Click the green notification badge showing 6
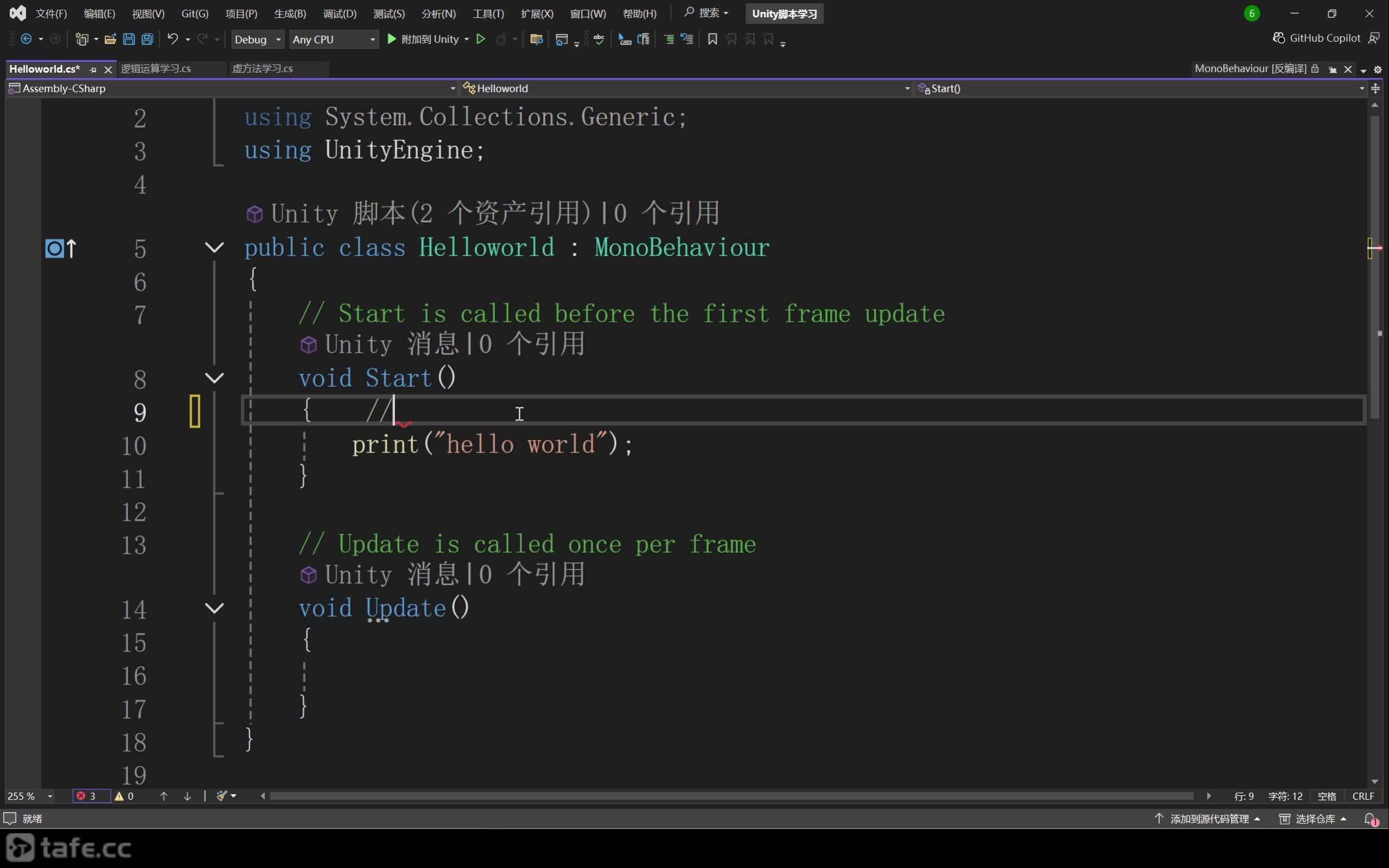Image resolution: width=1389 pixels, height=868 pixels. [1252, 13]
